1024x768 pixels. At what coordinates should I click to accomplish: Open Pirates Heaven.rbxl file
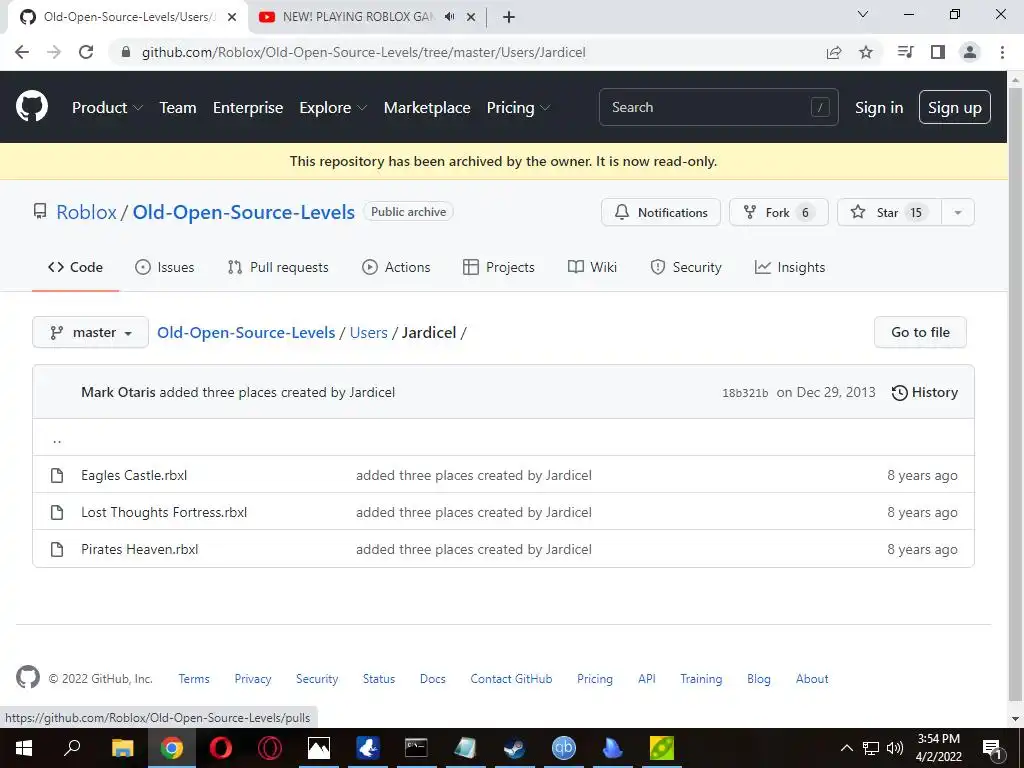tap(140, 549)
